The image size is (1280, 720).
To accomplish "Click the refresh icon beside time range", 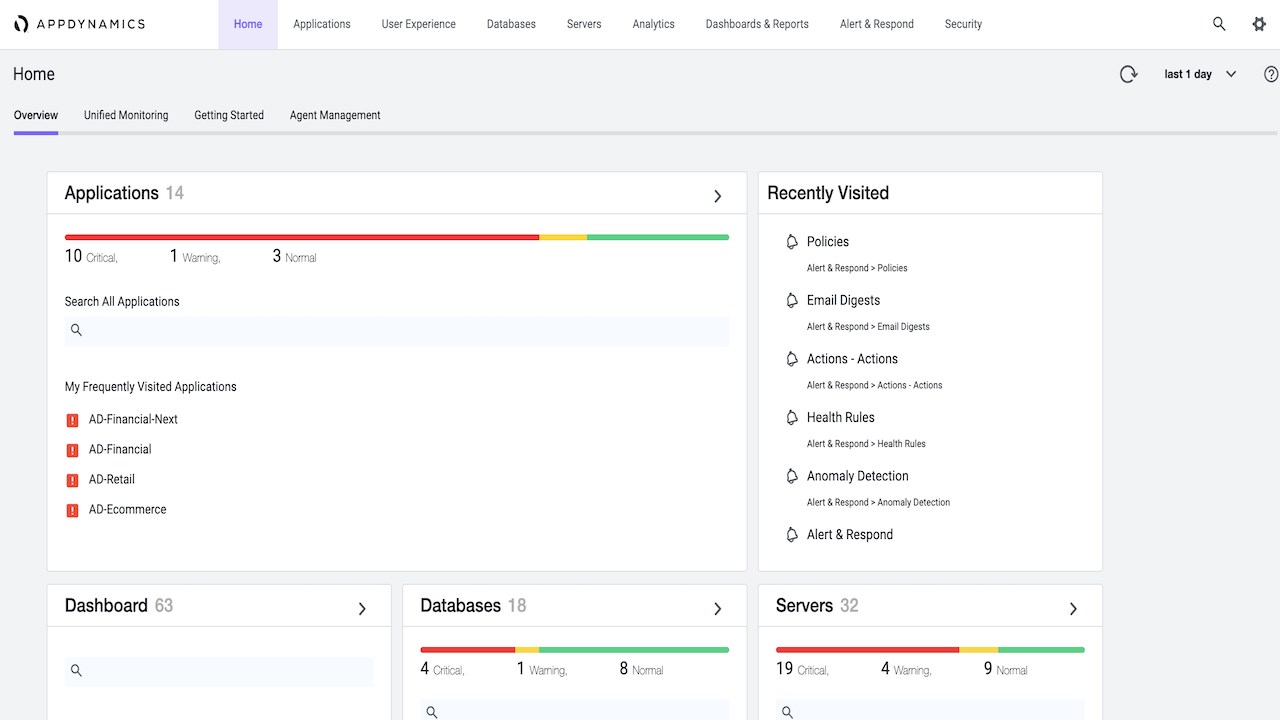I will pos(1129,74).
